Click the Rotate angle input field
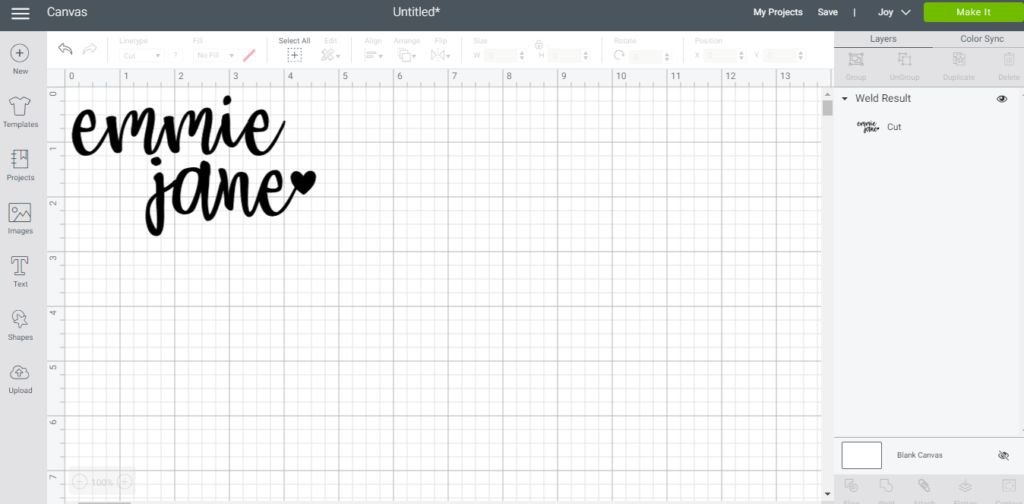This screenshot has width=1024, height=504. coord(645,57)
